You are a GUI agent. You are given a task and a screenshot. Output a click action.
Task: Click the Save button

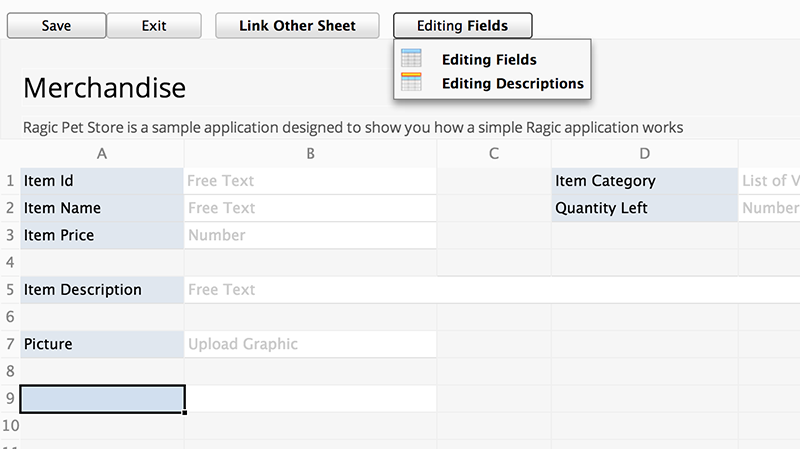point(56,26)
